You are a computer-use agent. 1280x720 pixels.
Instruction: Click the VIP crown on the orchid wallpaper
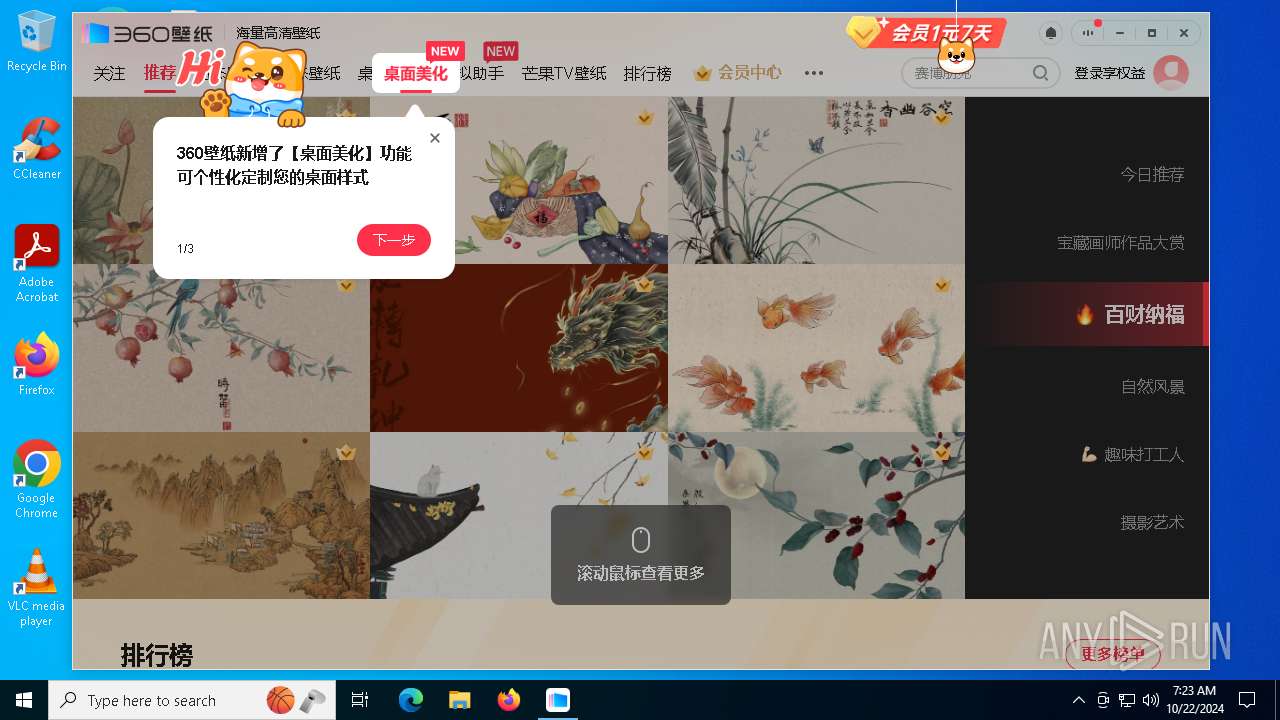(942, 118)
